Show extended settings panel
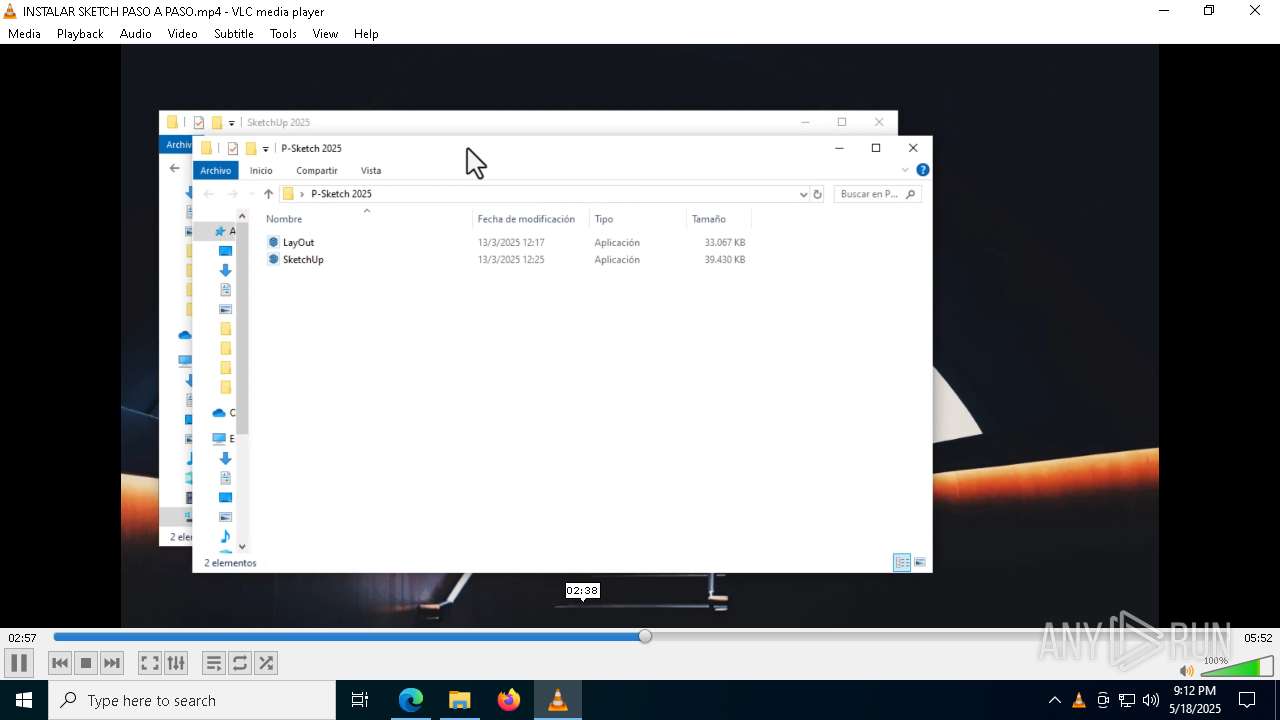 coord(176,663)
